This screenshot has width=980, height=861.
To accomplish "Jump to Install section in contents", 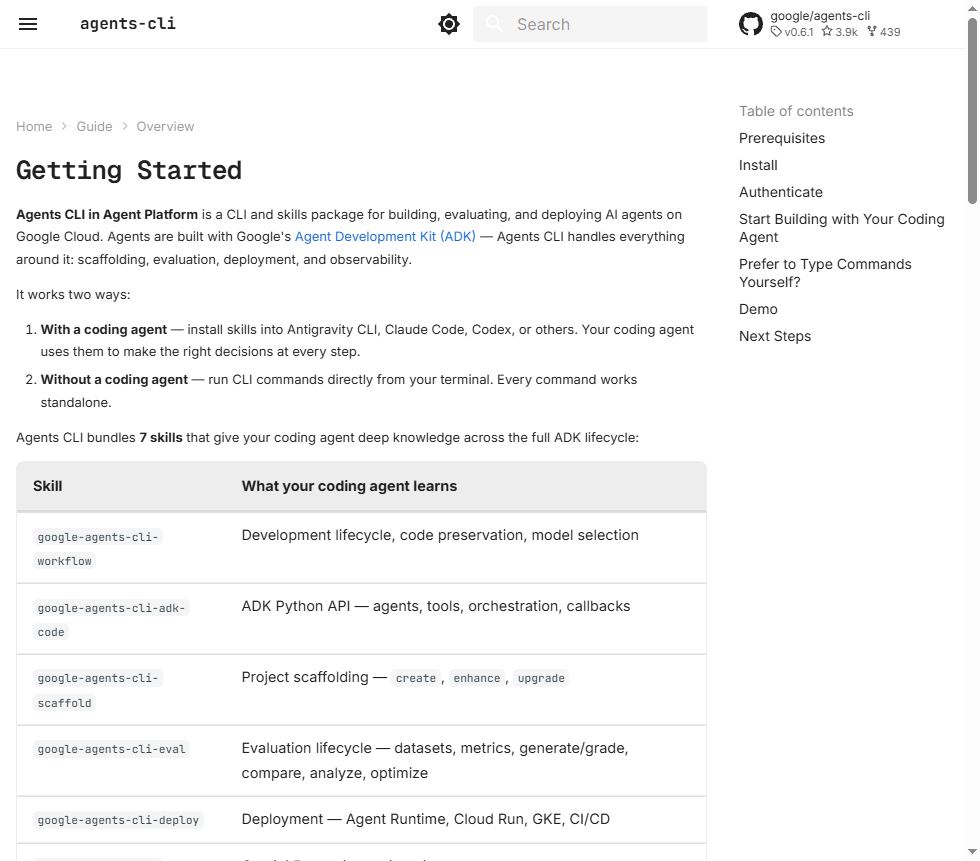I will [x=758, y=165].
